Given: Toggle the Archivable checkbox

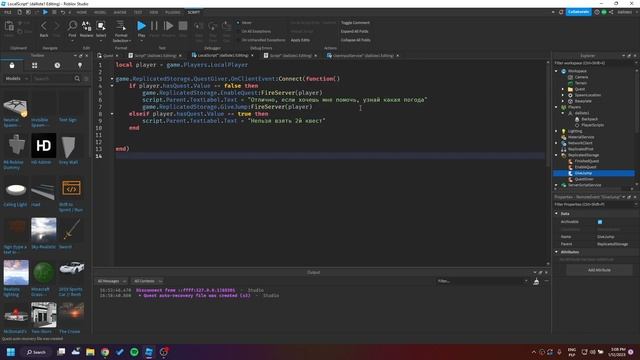Looking at the screenshot, I should pyautogui.click(x=600, y=222).
